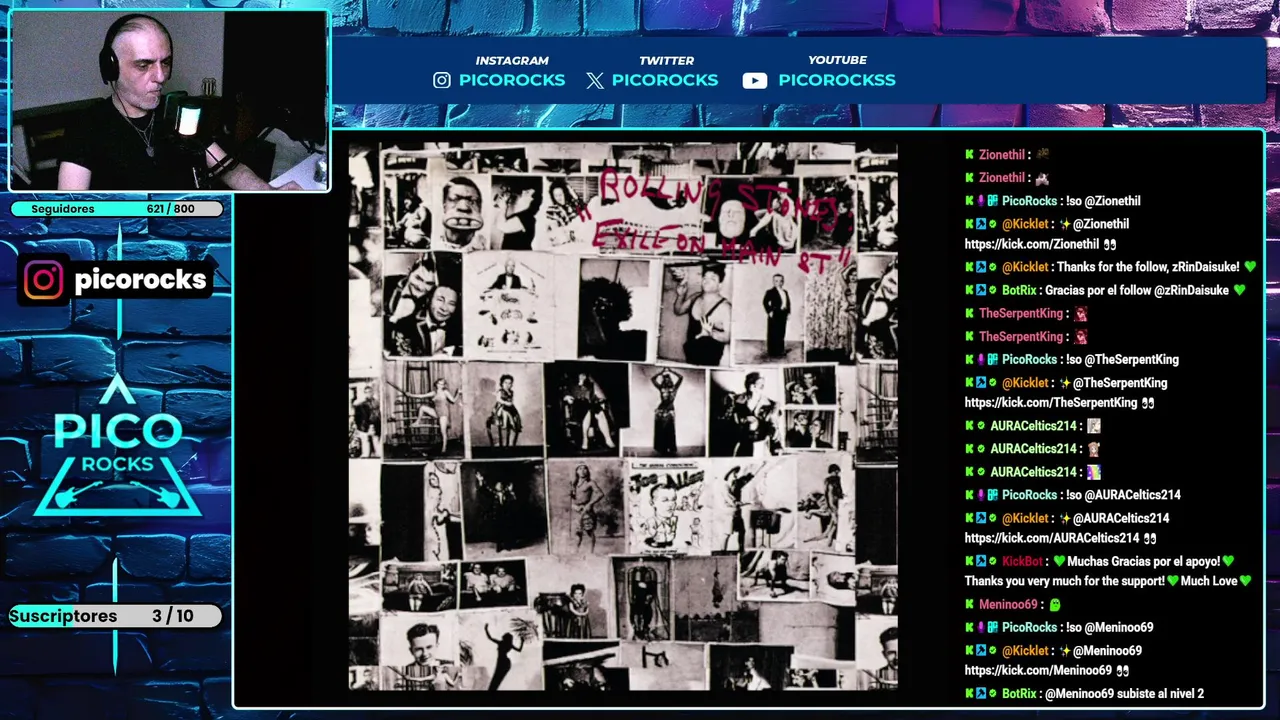Click the X (Twitter) logo icon

pos(595,81)
